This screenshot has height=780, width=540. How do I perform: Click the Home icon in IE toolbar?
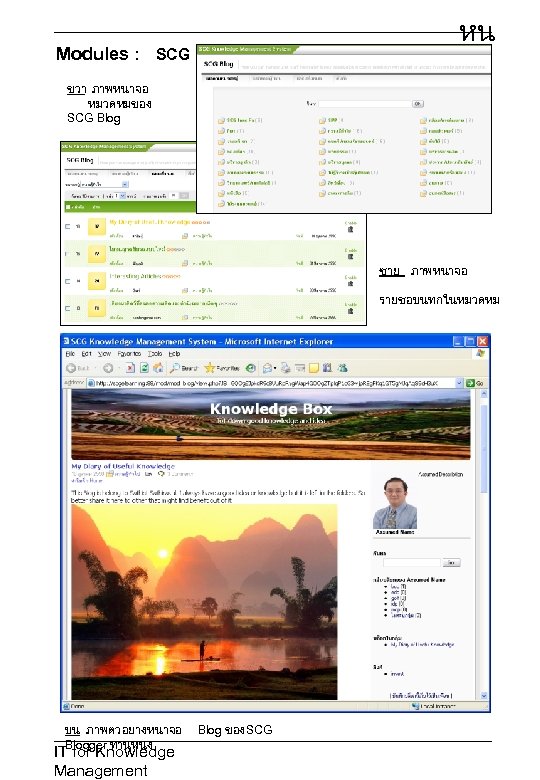pyautogui.click(x=158, y=368)
